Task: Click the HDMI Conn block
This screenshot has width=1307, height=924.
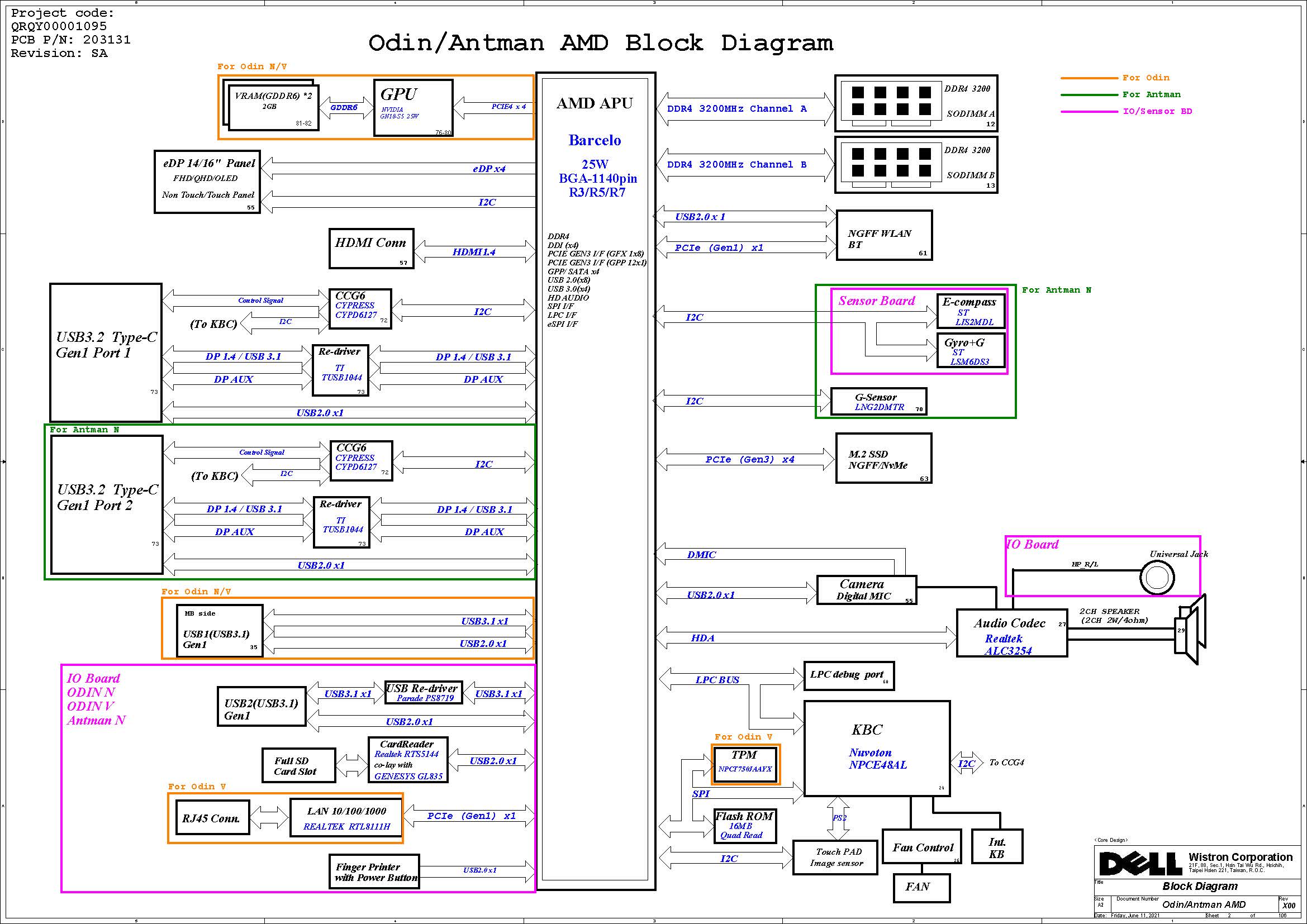Action: 371,249
